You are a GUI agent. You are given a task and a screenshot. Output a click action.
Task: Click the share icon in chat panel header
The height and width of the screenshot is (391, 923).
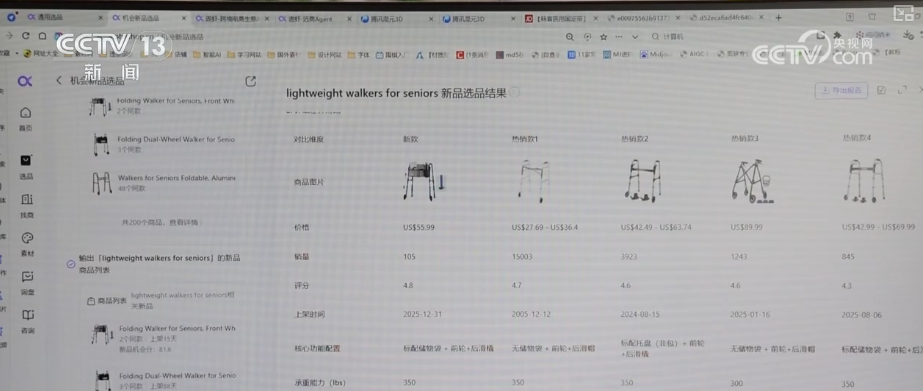point(251,81)
